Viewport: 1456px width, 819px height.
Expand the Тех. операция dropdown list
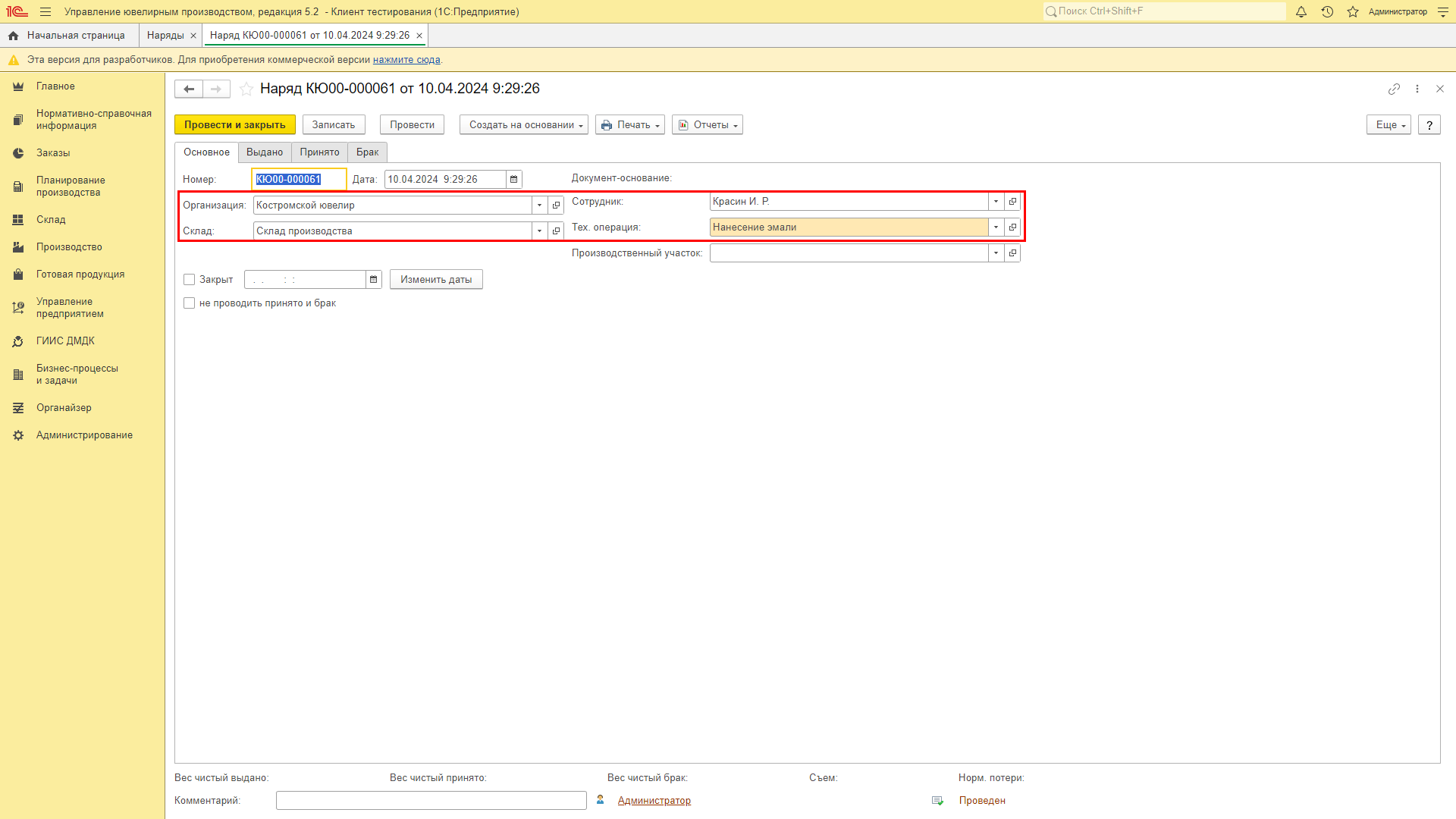(996, 227)
